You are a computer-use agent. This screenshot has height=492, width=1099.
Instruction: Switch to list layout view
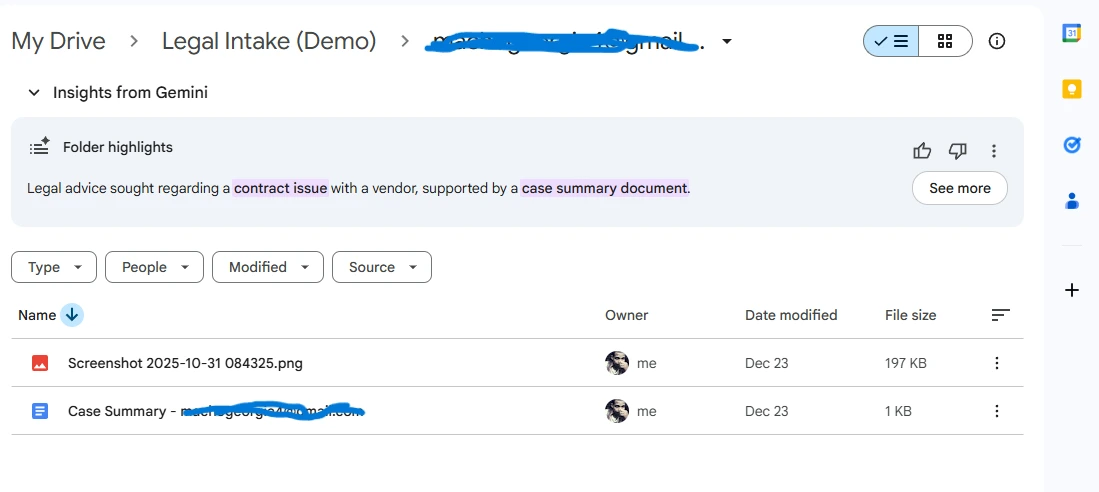click(891, 41)
